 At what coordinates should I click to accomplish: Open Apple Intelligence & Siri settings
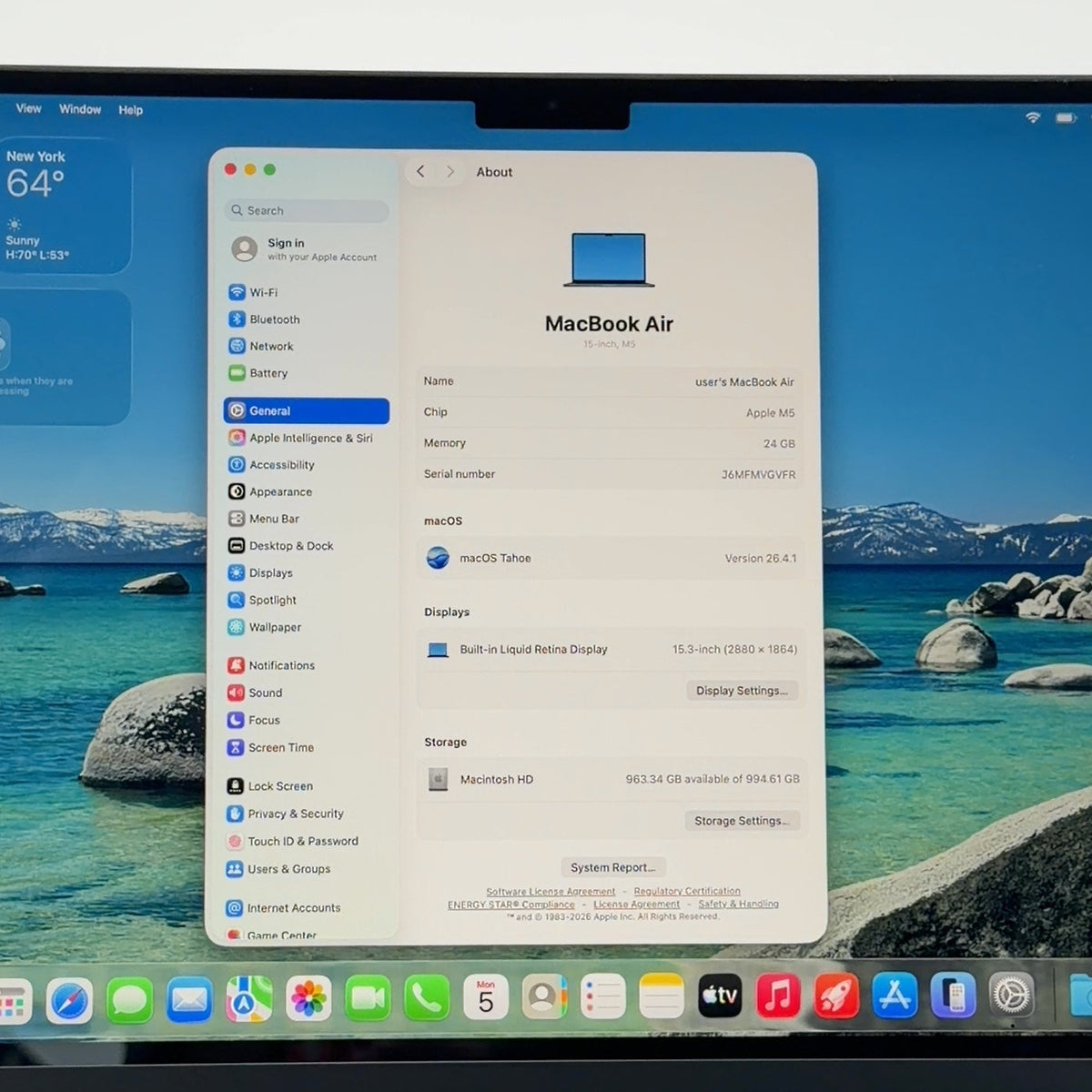(300, 438)
